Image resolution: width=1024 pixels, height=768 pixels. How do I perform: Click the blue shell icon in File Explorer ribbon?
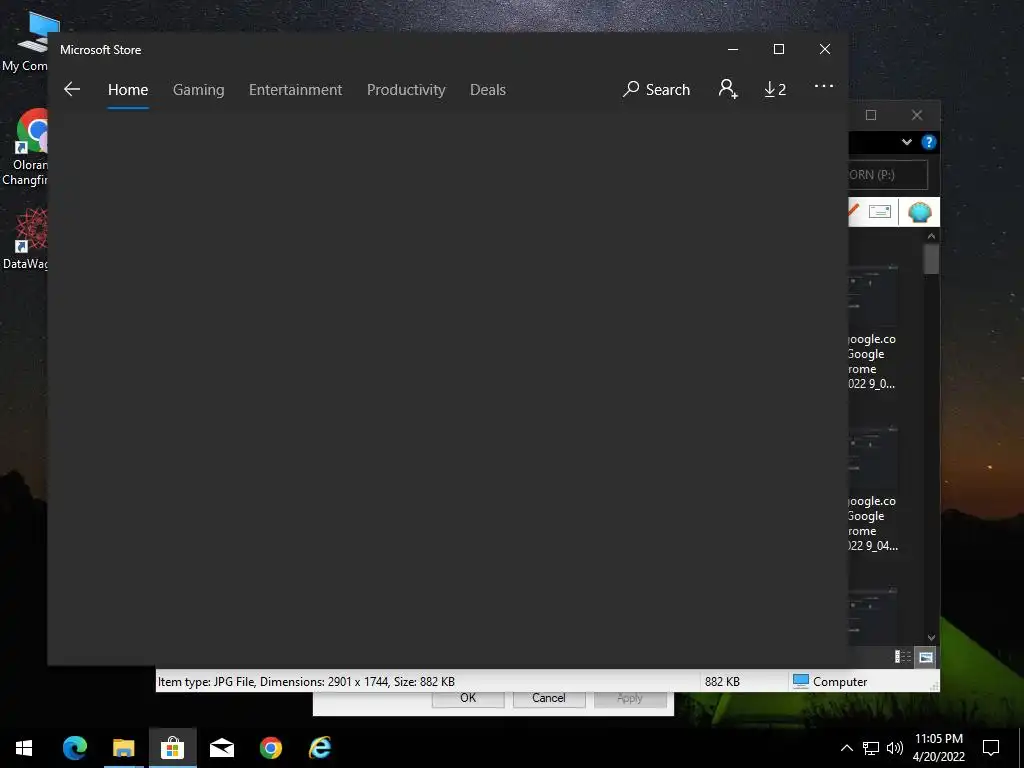[x=920, y=212]
